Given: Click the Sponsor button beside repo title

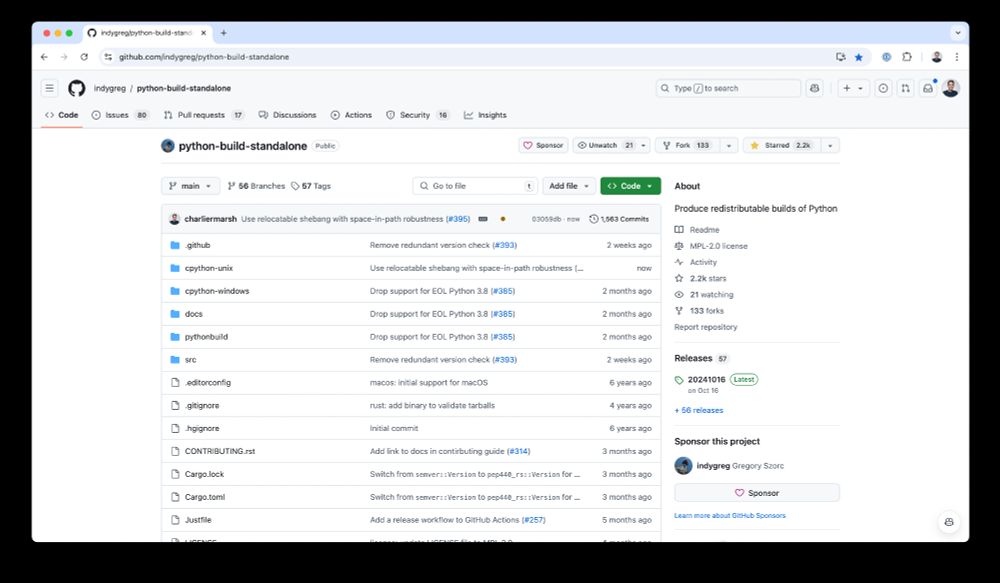Looking at the screenshot, I should (x=543, y=145).
